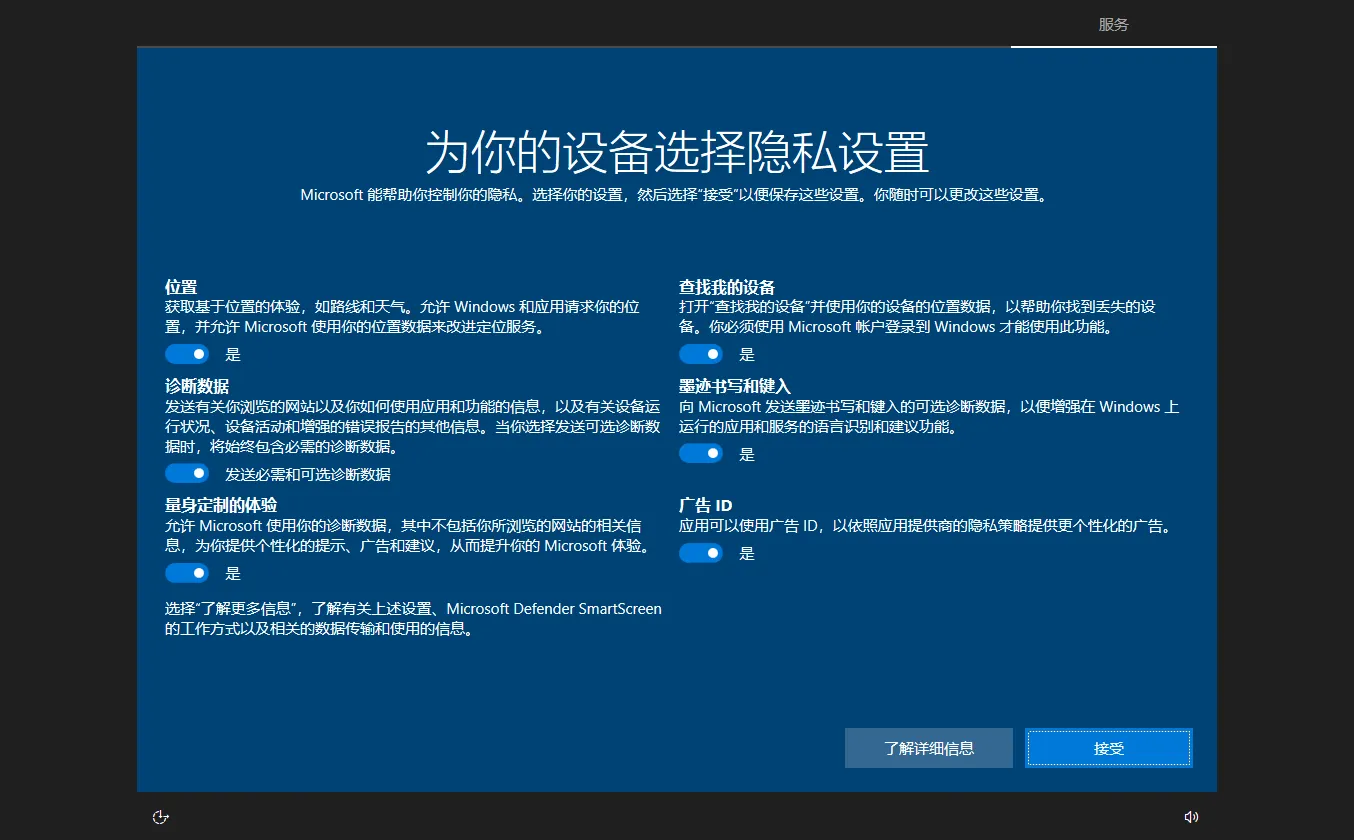This screenshot has height=840, width=1354.
Task: Toggle off the 诊断数据 switch
Action: point(187,472)
